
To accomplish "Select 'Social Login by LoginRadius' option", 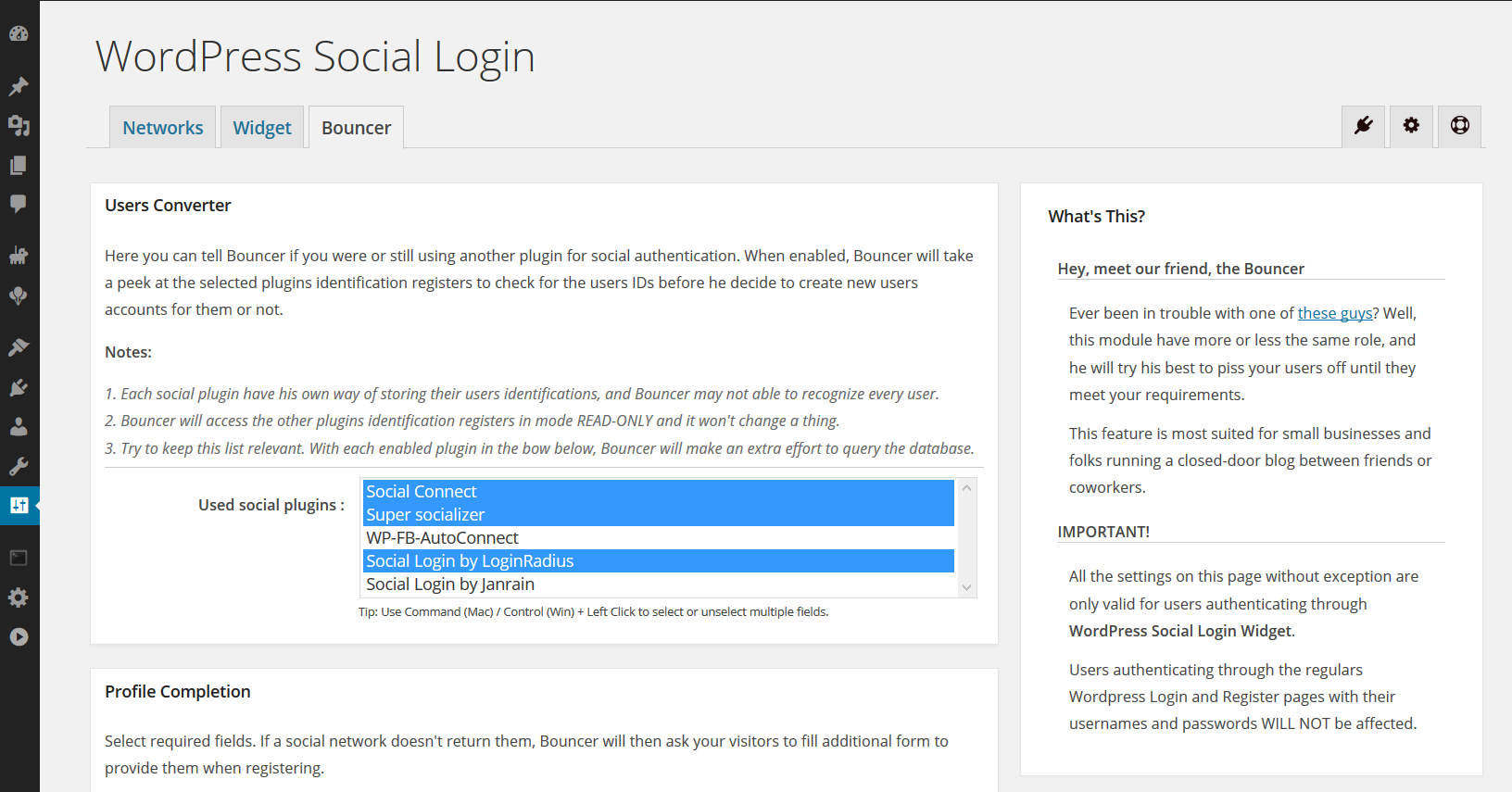I will (659, 561).
